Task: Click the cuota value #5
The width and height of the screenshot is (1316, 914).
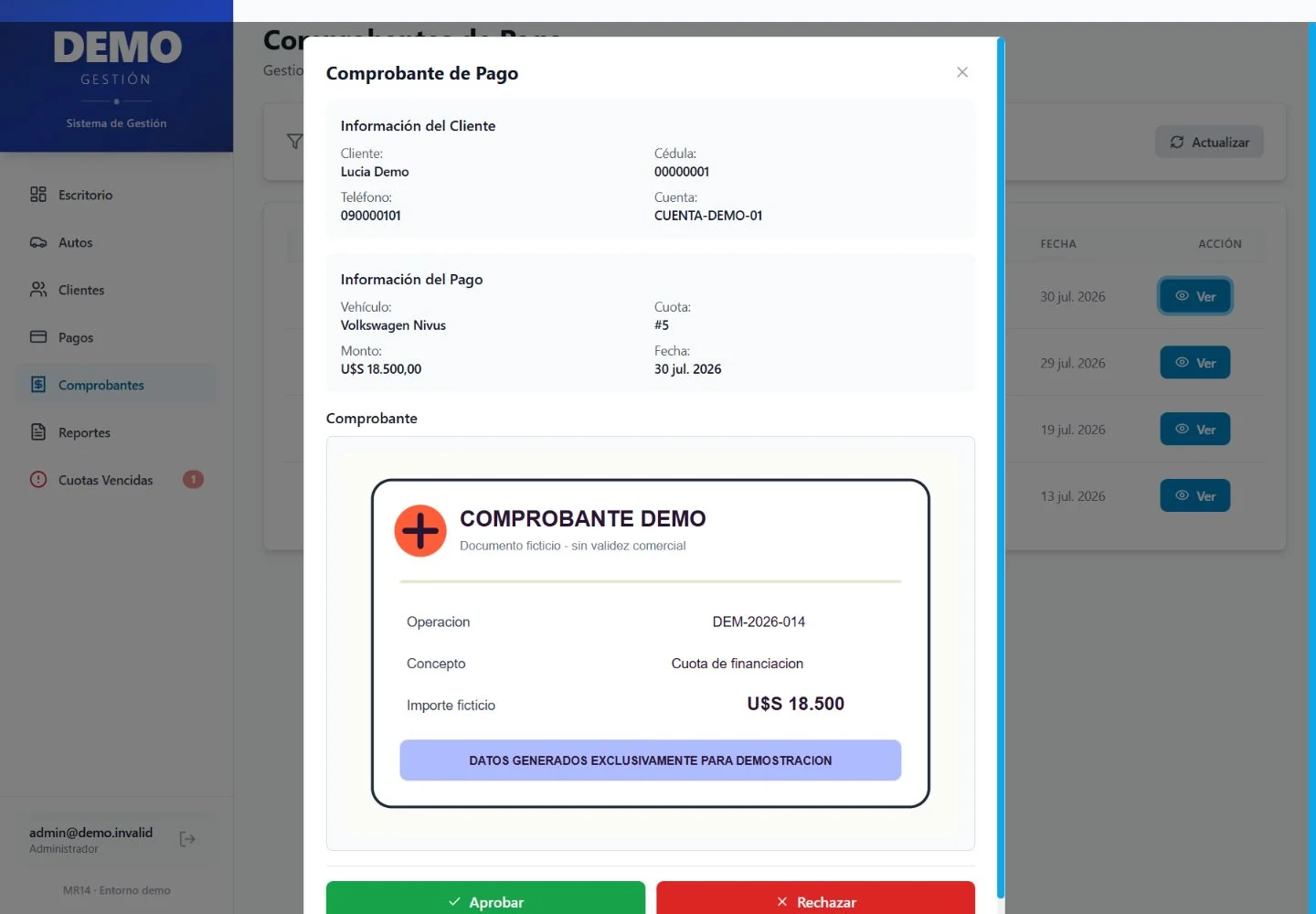Action: pos(662,325)
